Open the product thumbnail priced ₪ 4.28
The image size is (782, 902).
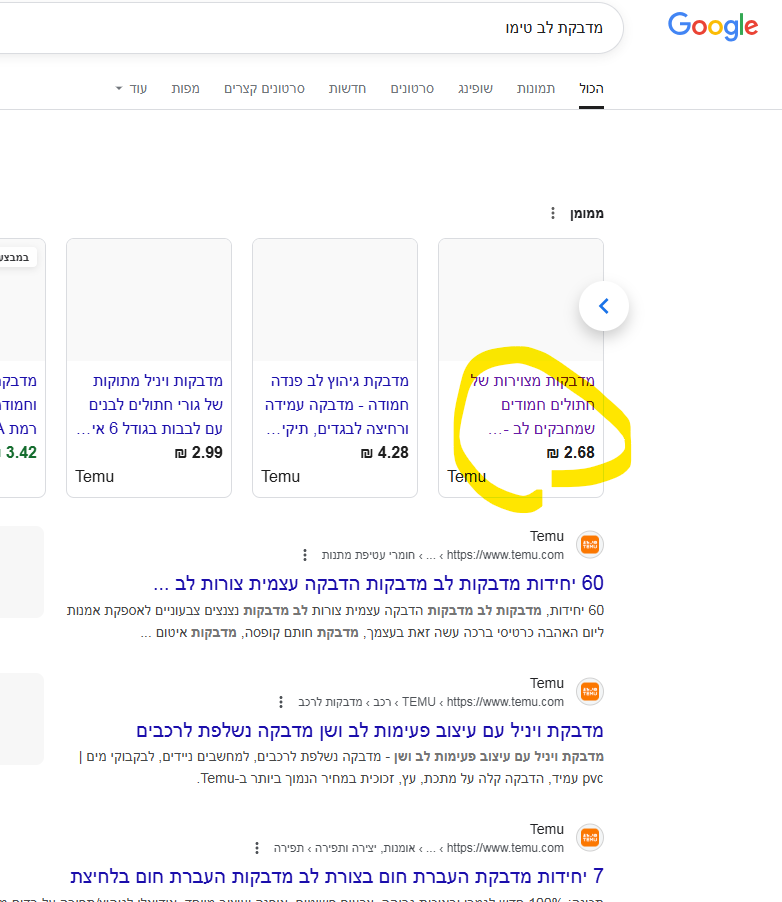[x=335, y=300]
